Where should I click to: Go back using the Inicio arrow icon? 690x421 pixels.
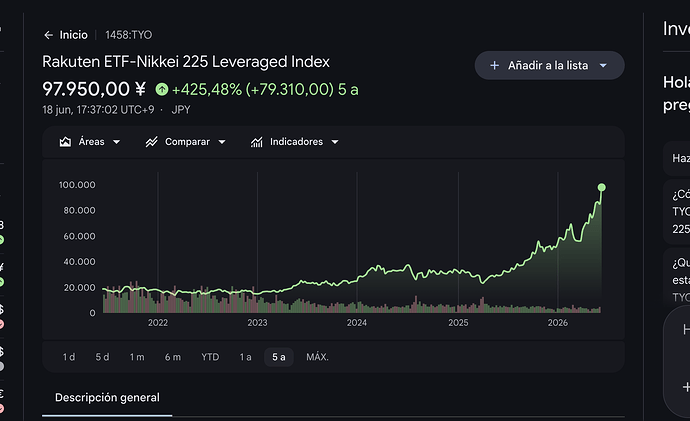(48, 35)
